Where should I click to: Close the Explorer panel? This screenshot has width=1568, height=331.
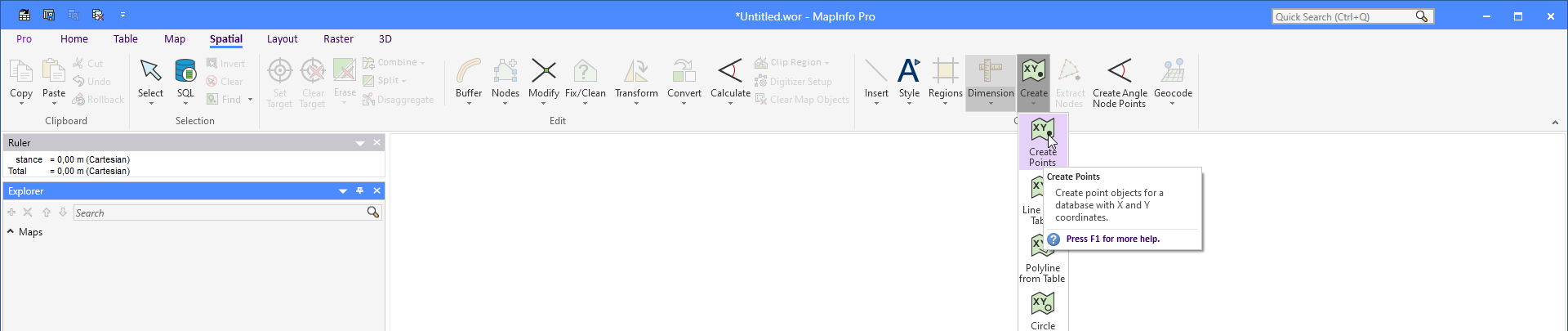pyautogui.click(x=376, y=190)
